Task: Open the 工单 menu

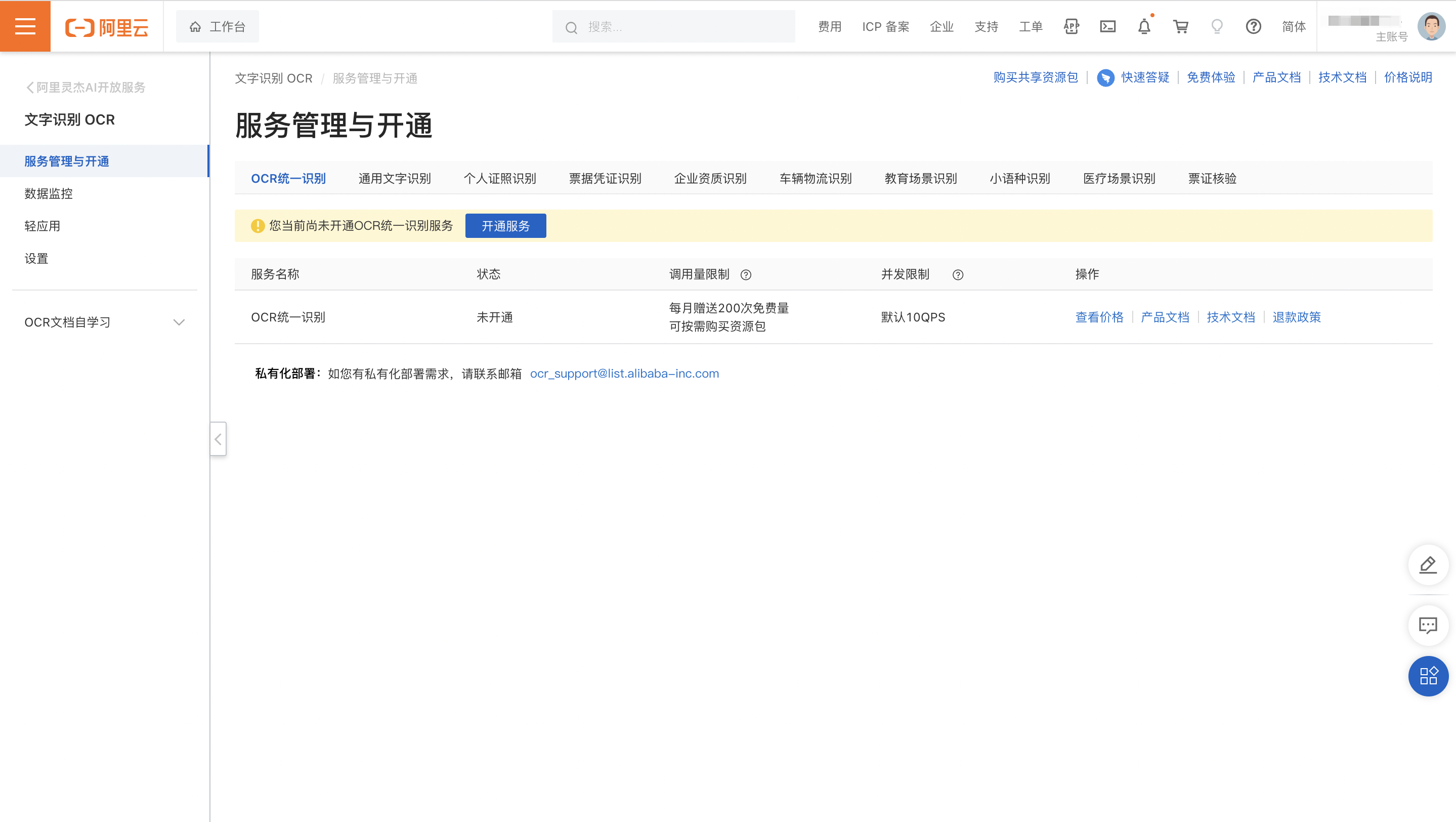Action: [1031, 26]
